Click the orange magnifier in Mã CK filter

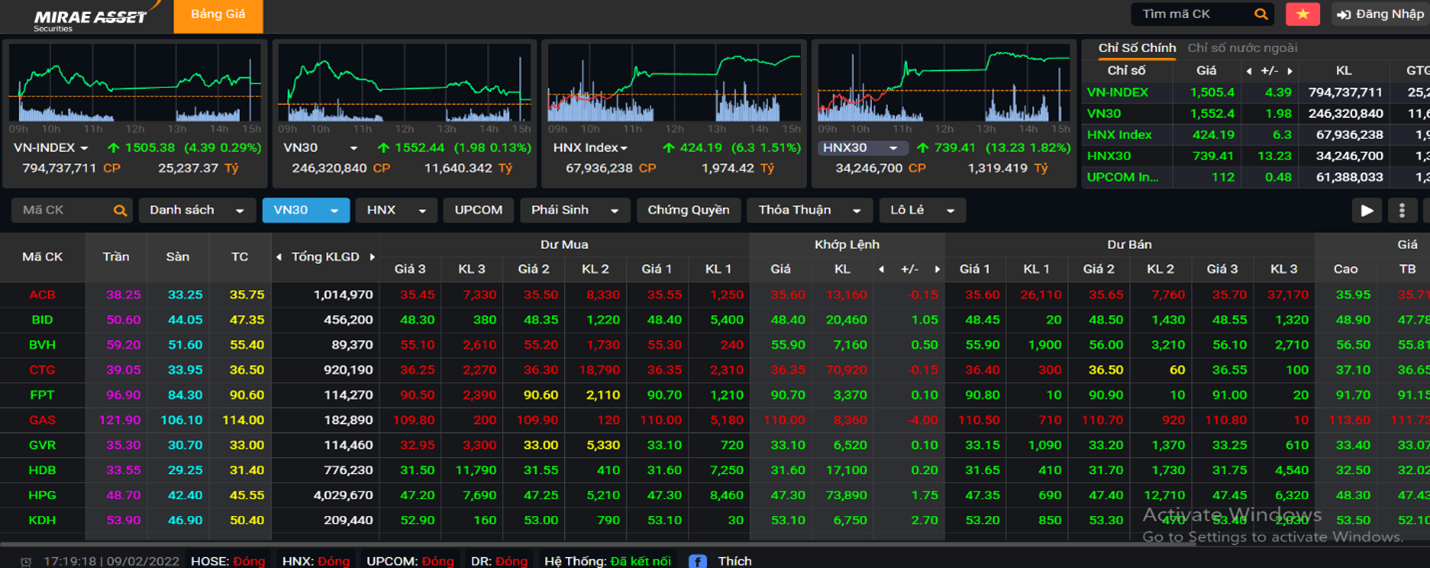pyautogui.click(x=120, y=210)
